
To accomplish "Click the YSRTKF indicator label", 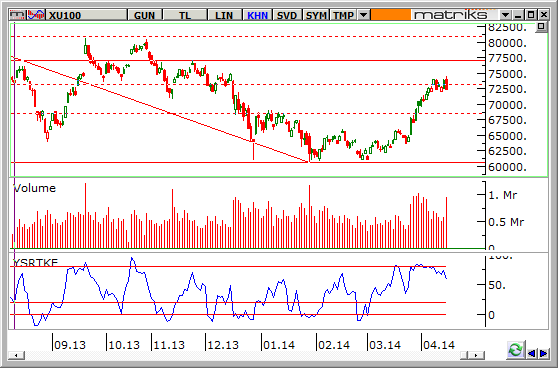I will [x=35, y=263].
